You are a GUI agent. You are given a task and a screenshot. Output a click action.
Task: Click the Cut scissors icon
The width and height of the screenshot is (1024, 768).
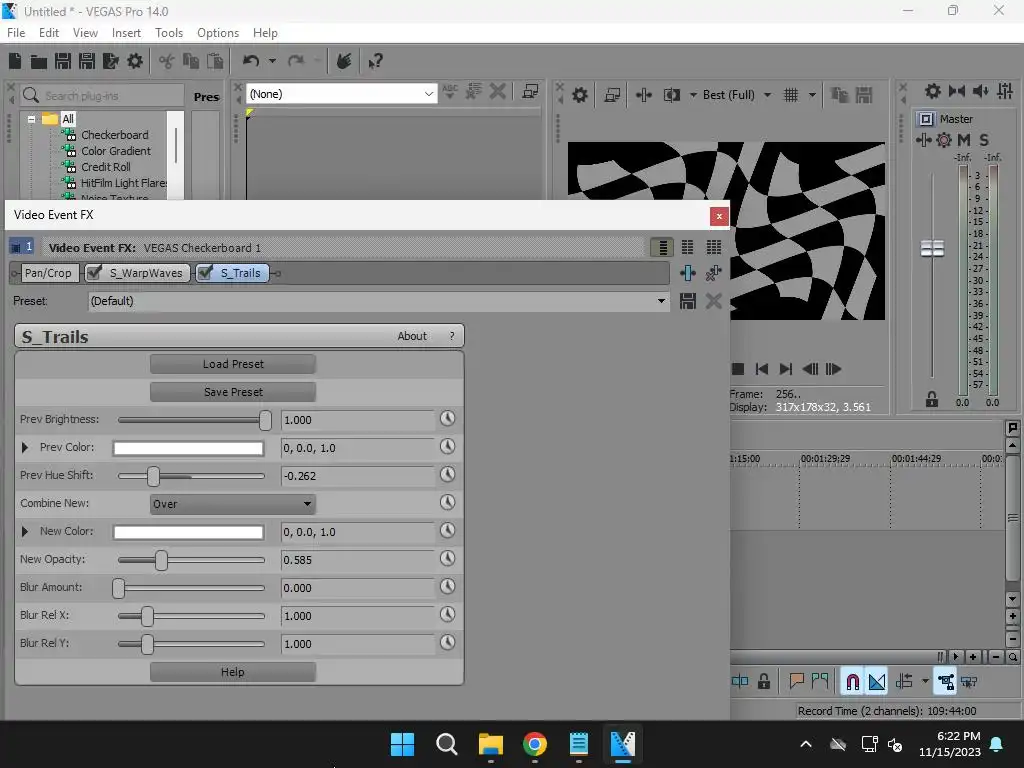(167, 61)
